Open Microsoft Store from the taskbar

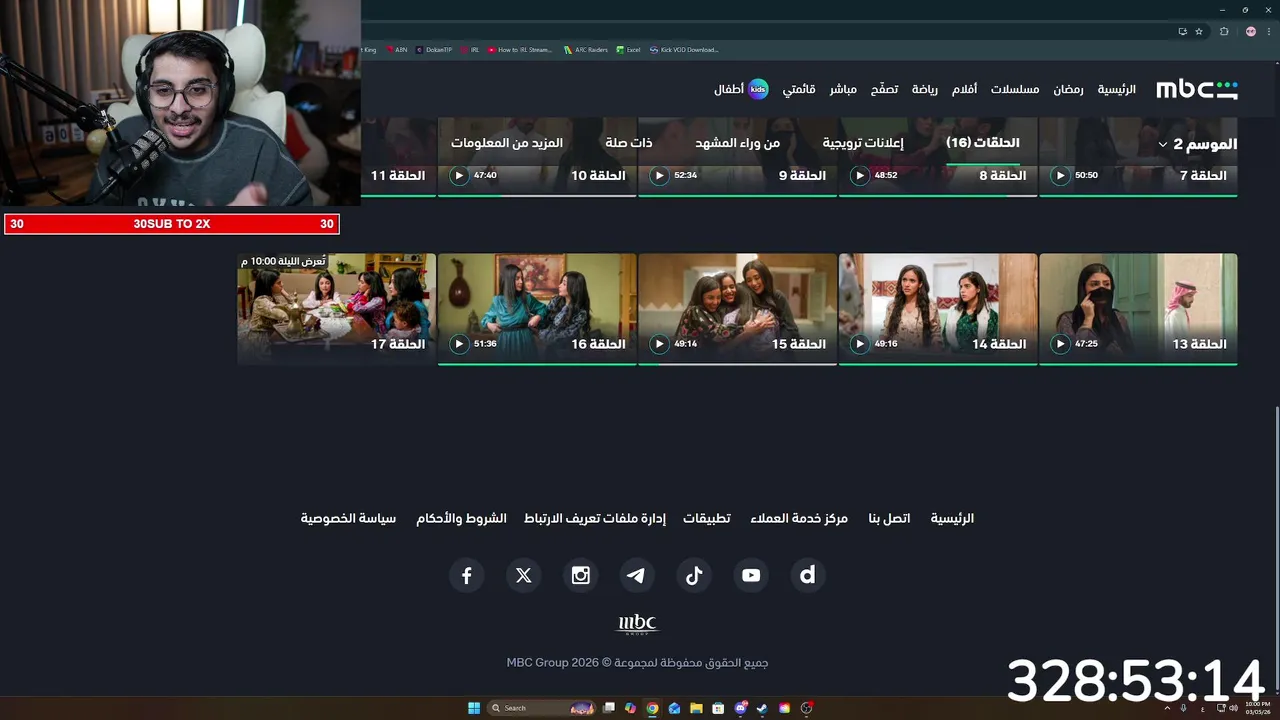click(x=718, y=708)
